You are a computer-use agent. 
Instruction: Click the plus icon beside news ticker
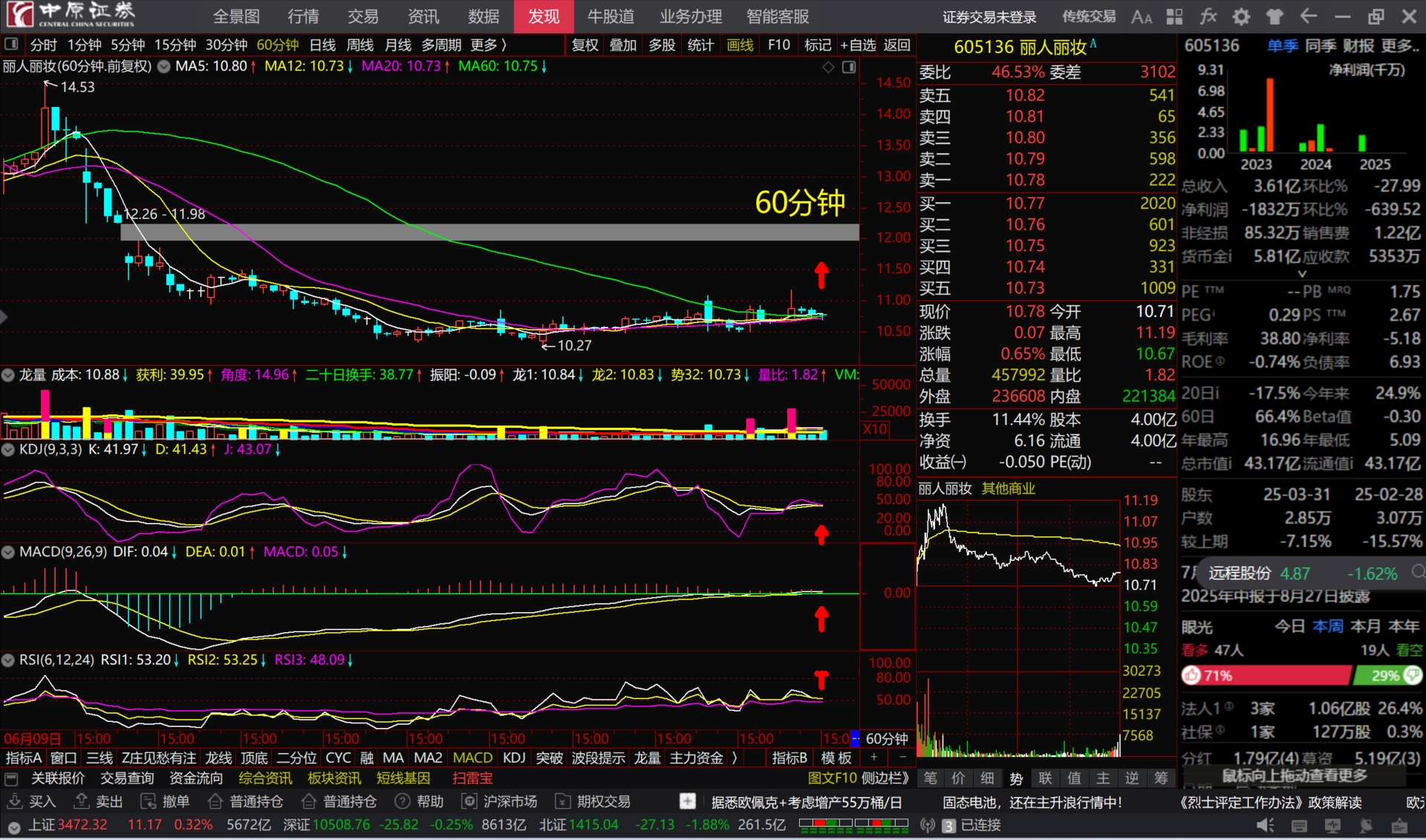click(x=688, y=801)
